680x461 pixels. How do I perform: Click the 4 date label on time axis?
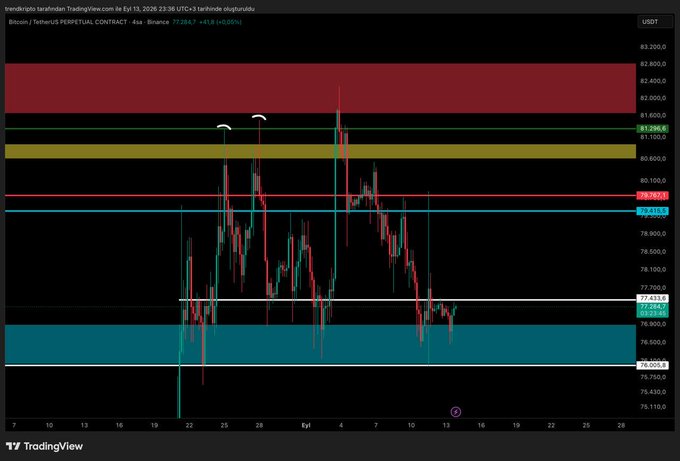point(341,425)
